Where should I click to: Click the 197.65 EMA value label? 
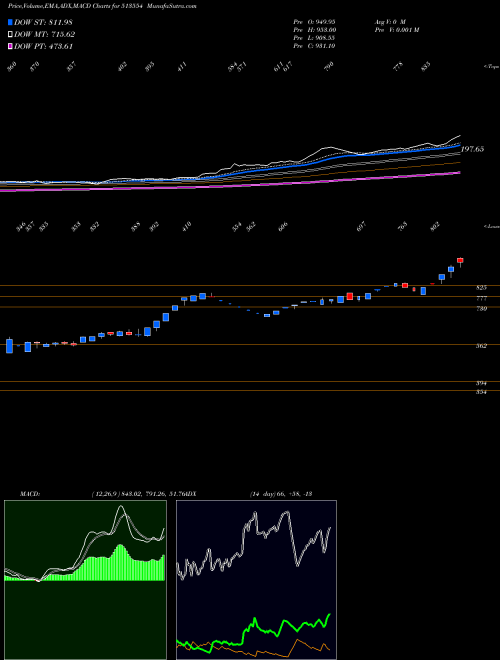(x=472, y=149)
